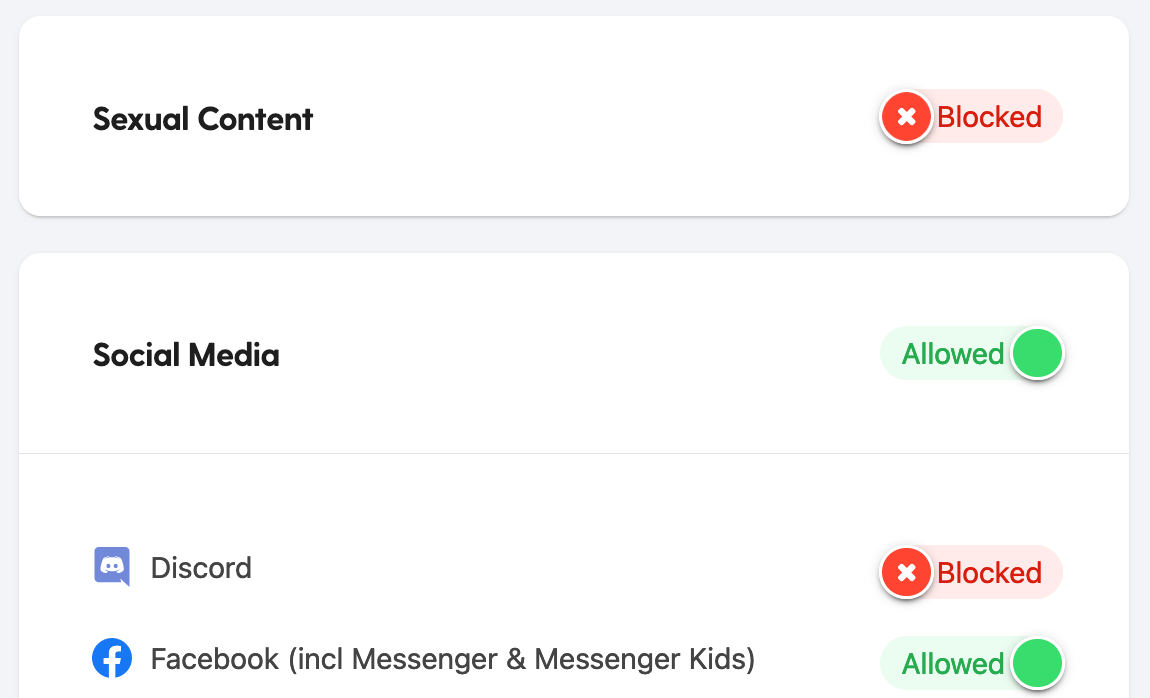Click the Facebook Messenger label text
Screen dimensions: 1150x698
[452, 659]
